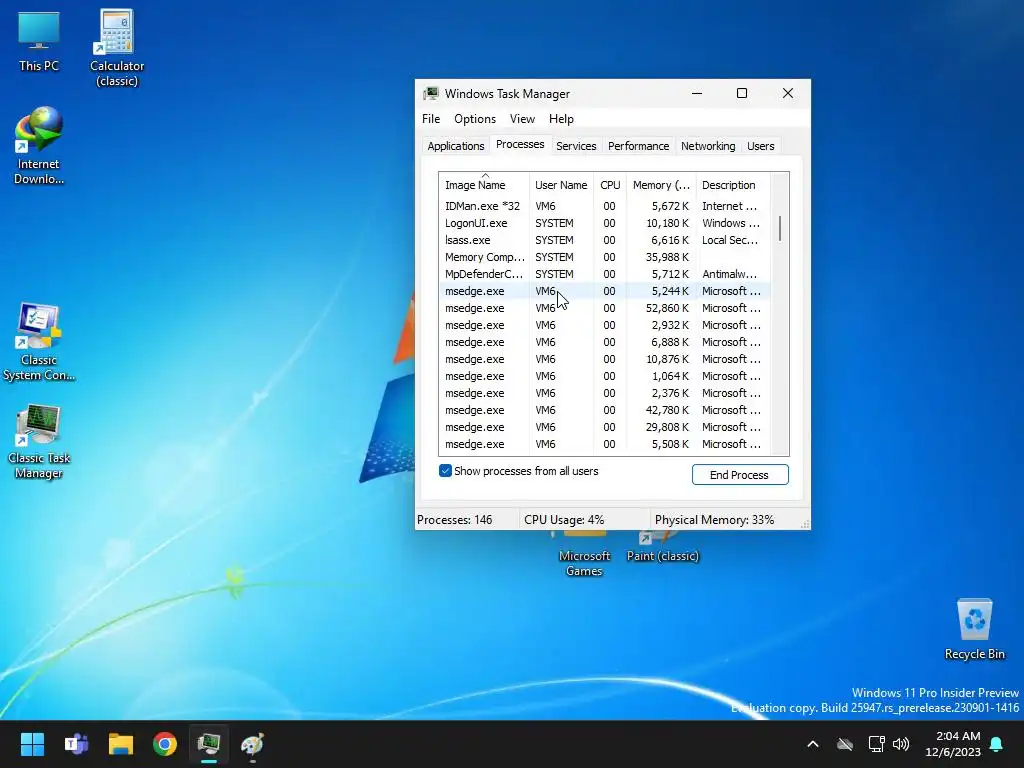The image size is (1024, 768).
Task: Click the OneDrive cloud tray icon
Action: point(845,744)
